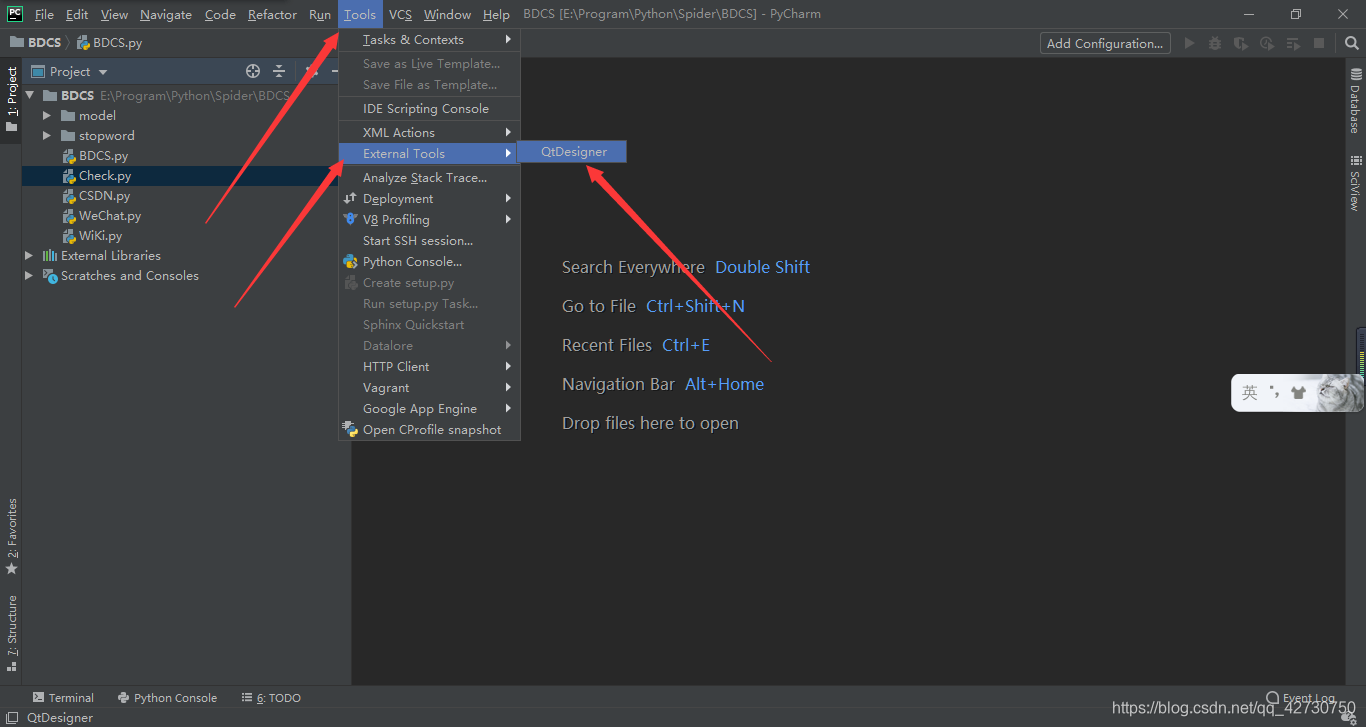Open the Vagrant submenu
The height and width of the screenshot is (727, 1366).
coord(429,388)
